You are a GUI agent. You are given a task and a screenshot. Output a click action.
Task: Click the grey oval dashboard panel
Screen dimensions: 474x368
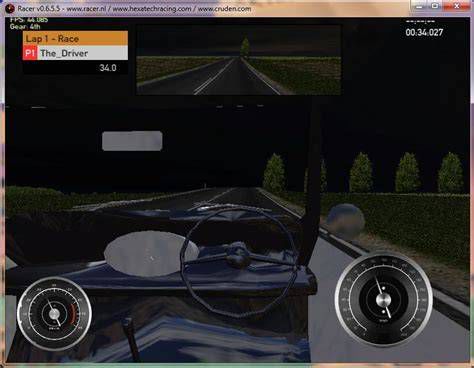tap(150, 255)
